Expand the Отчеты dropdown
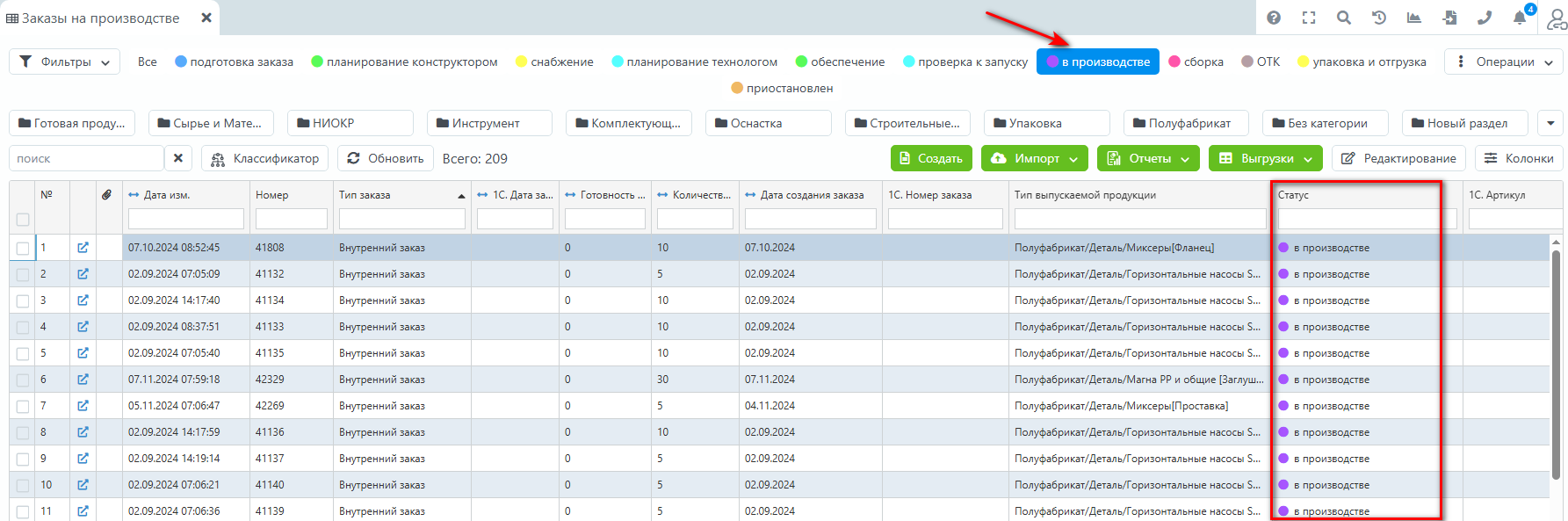The width and height of the screenshot is (1568, 521). point(1149,158)
